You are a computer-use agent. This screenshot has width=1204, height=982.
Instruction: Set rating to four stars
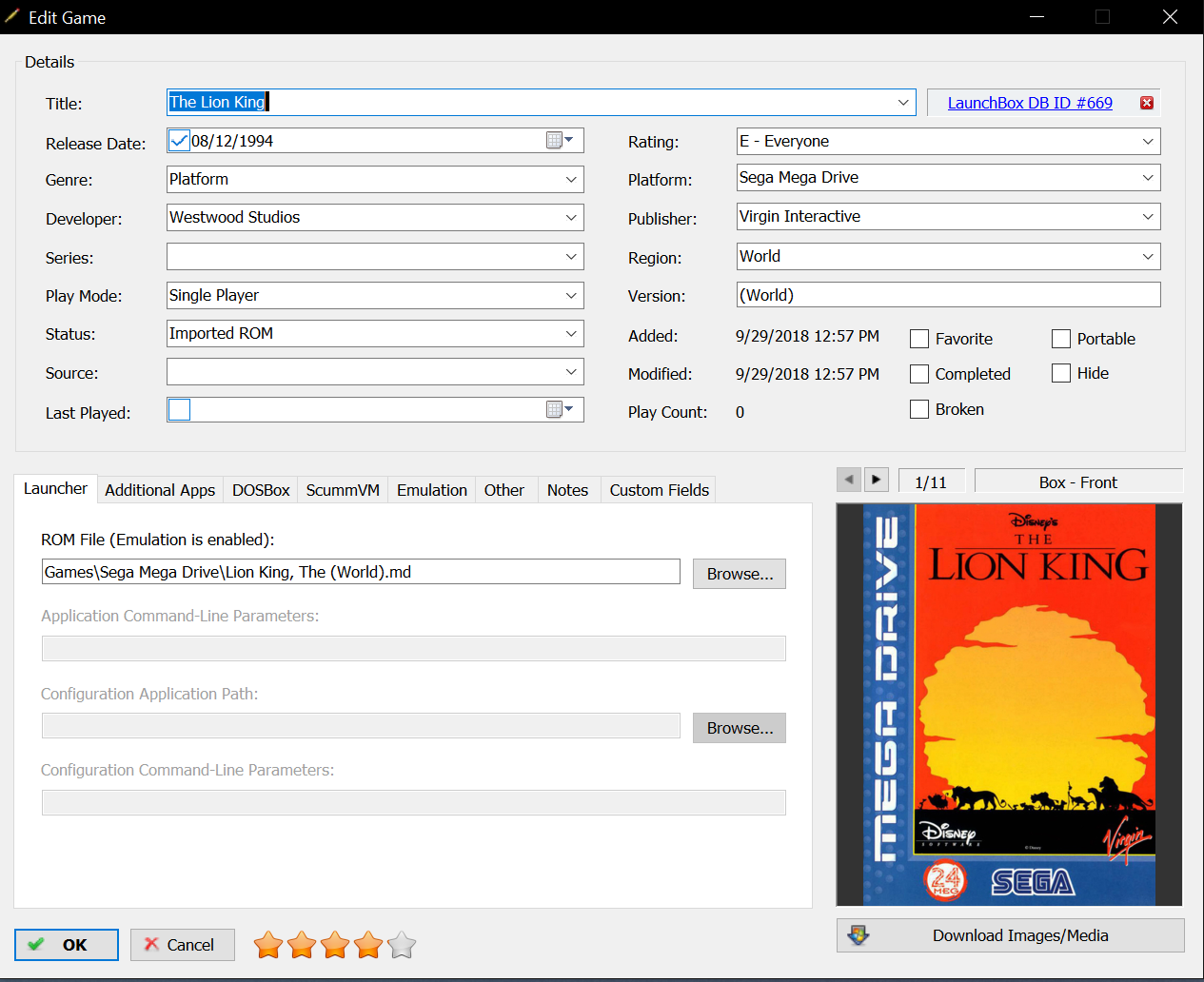click(368, 945)
